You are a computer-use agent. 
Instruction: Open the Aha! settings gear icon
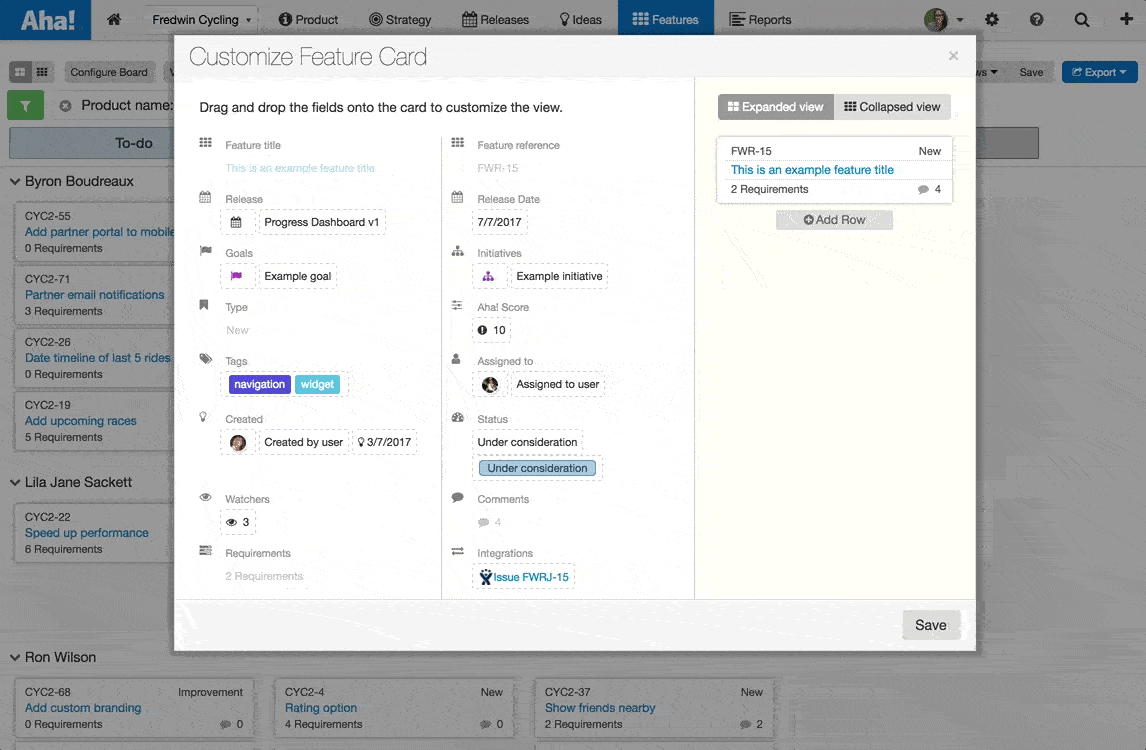(993, 19)
